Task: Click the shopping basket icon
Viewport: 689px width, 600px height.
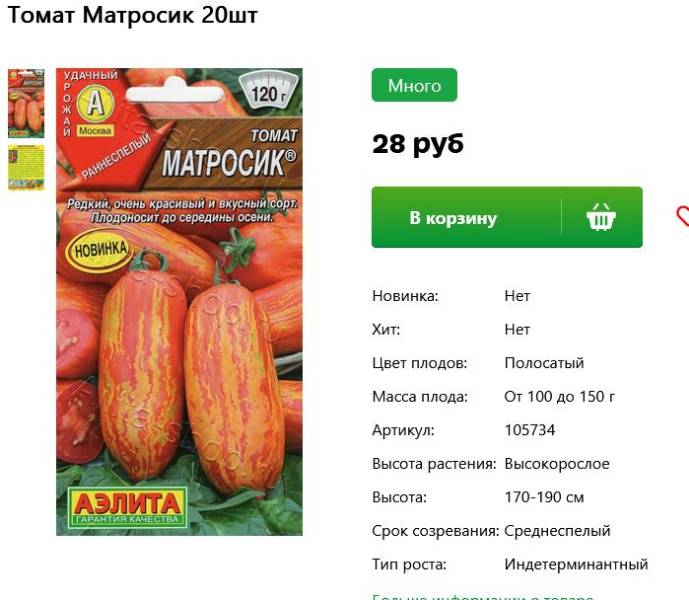Action: click(601, 217)
